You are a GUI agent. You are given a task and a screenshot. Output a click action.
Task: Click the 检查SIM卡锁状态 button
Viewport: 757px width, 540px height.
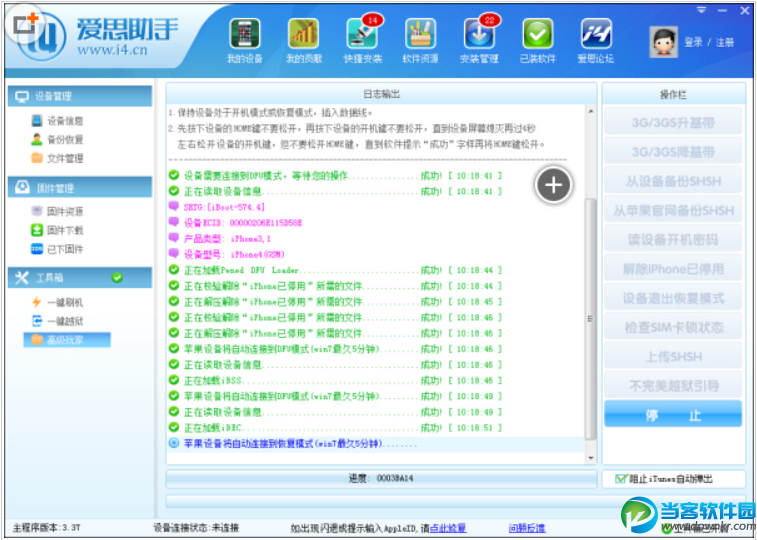[673, 327]
